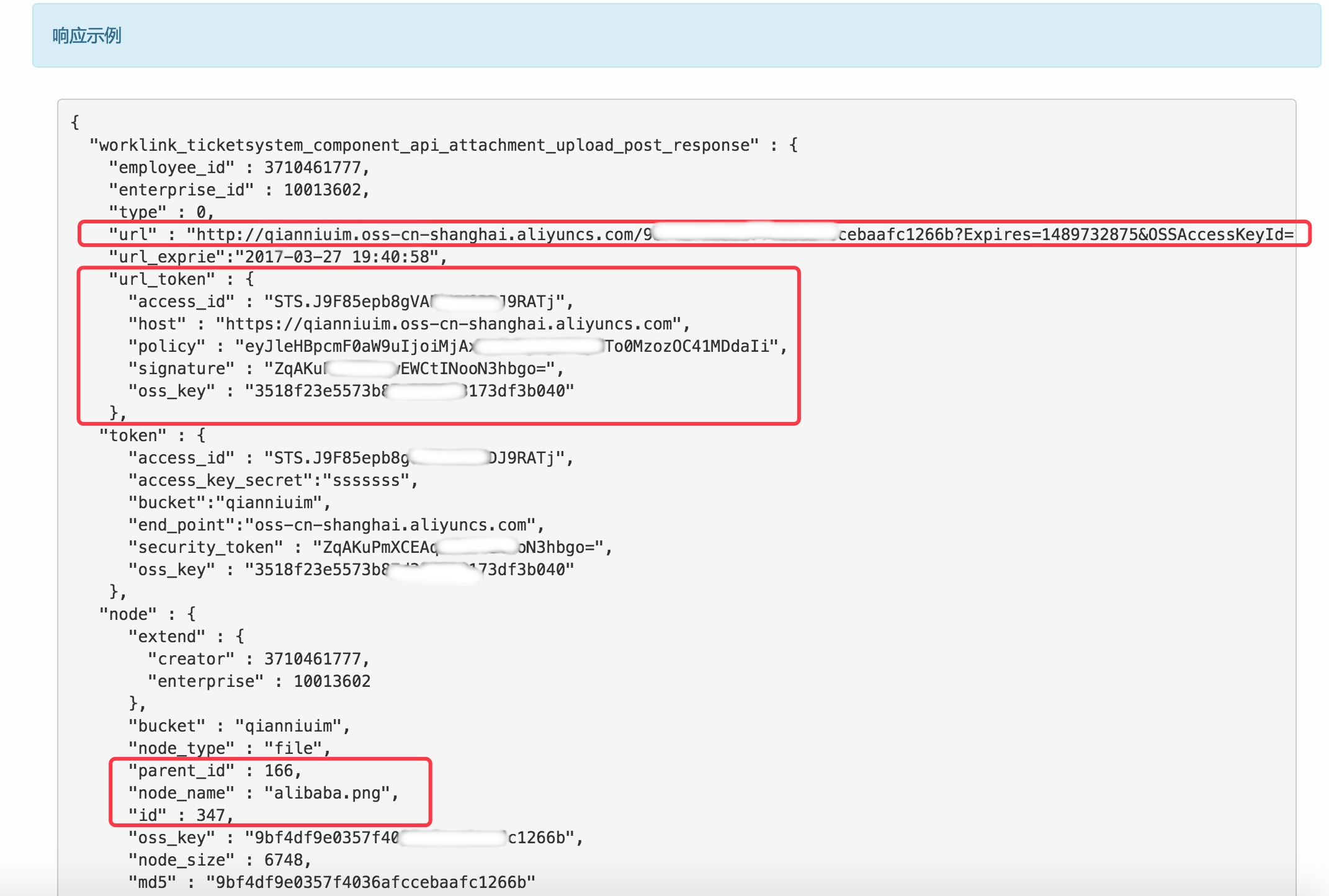Select the "worklink_ticketsystem_component_api_attachment_upload_post_response" key

click(x=424, y=145)
